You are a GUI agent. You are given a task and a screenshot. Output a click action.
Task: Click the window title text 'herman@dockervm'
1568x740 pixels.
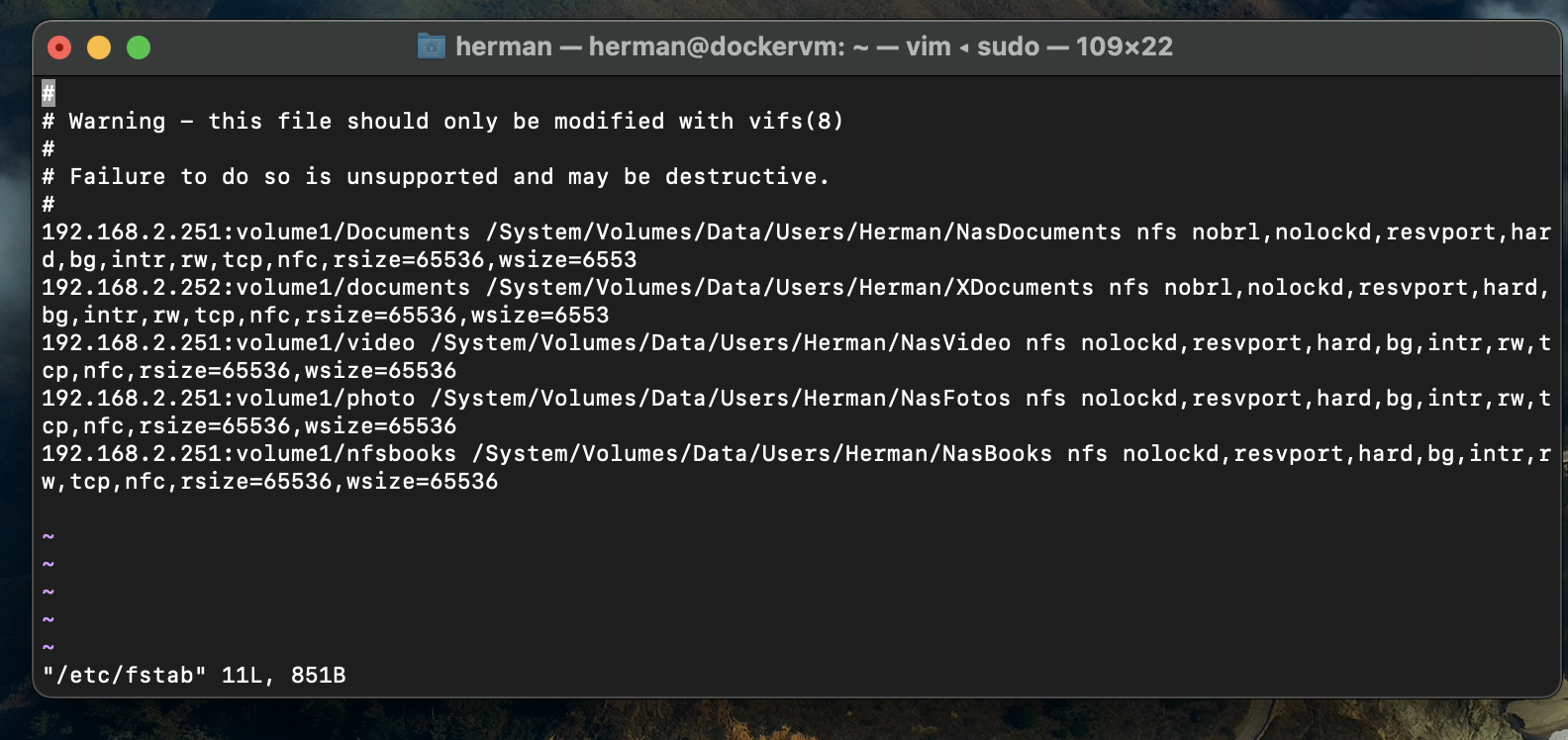pos(716,46)
